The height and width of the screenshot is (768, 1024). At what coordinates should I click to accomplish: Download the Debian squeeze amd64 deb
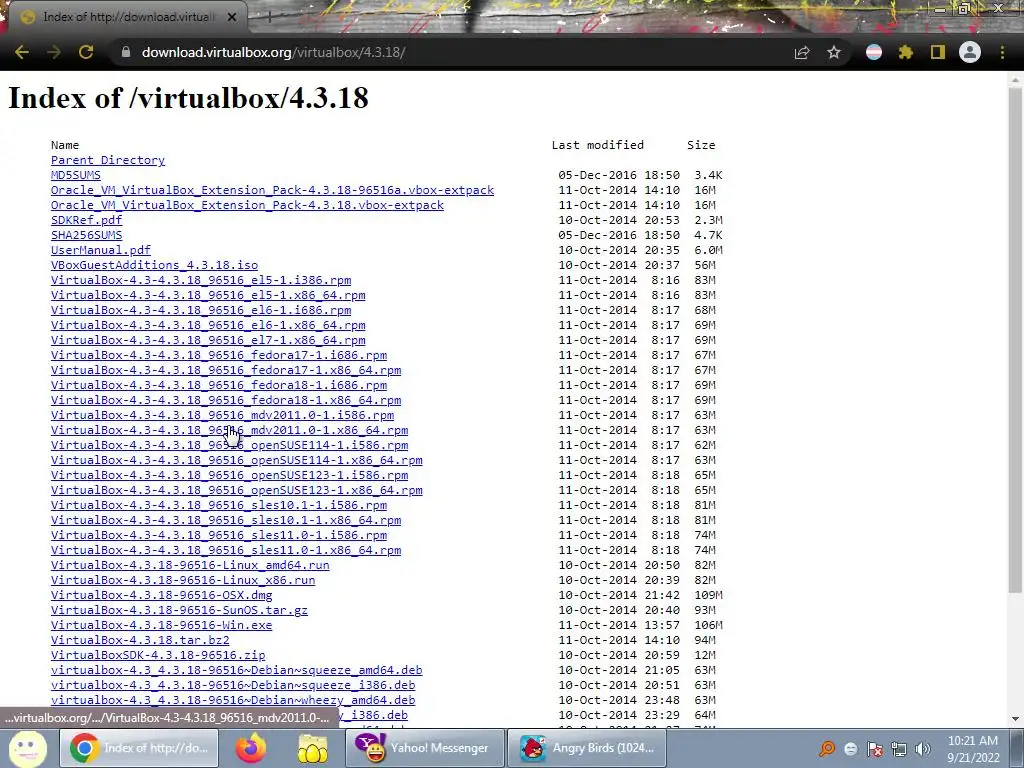click(236, 671)
